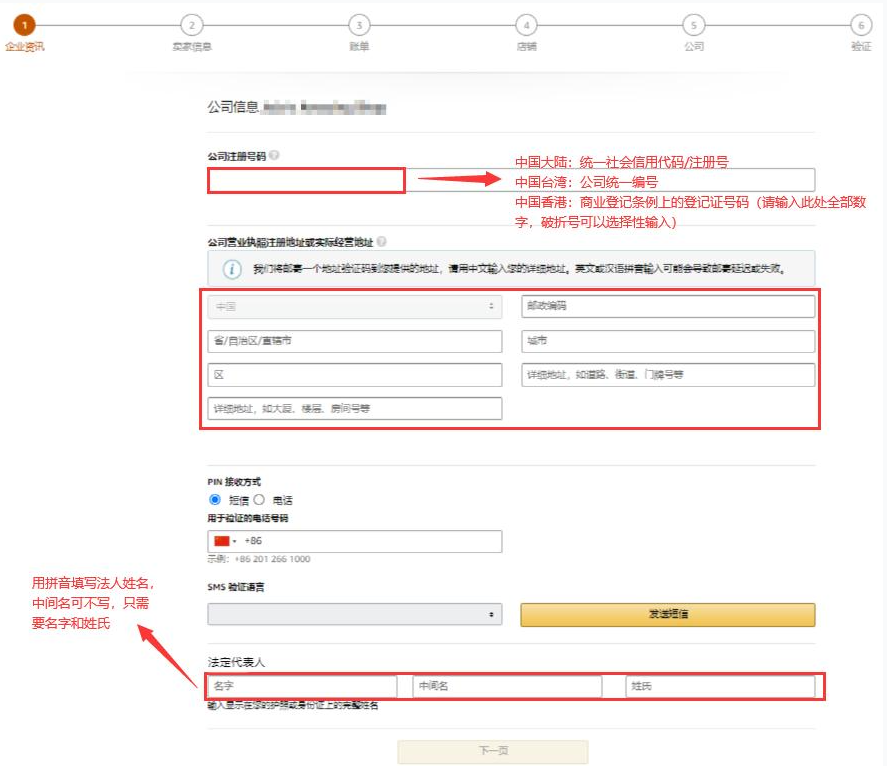The width and height of the screenshot is (887, 766).
Task: Click the 省/自治区/直辖市 field
Action: (x=355, y=341)
